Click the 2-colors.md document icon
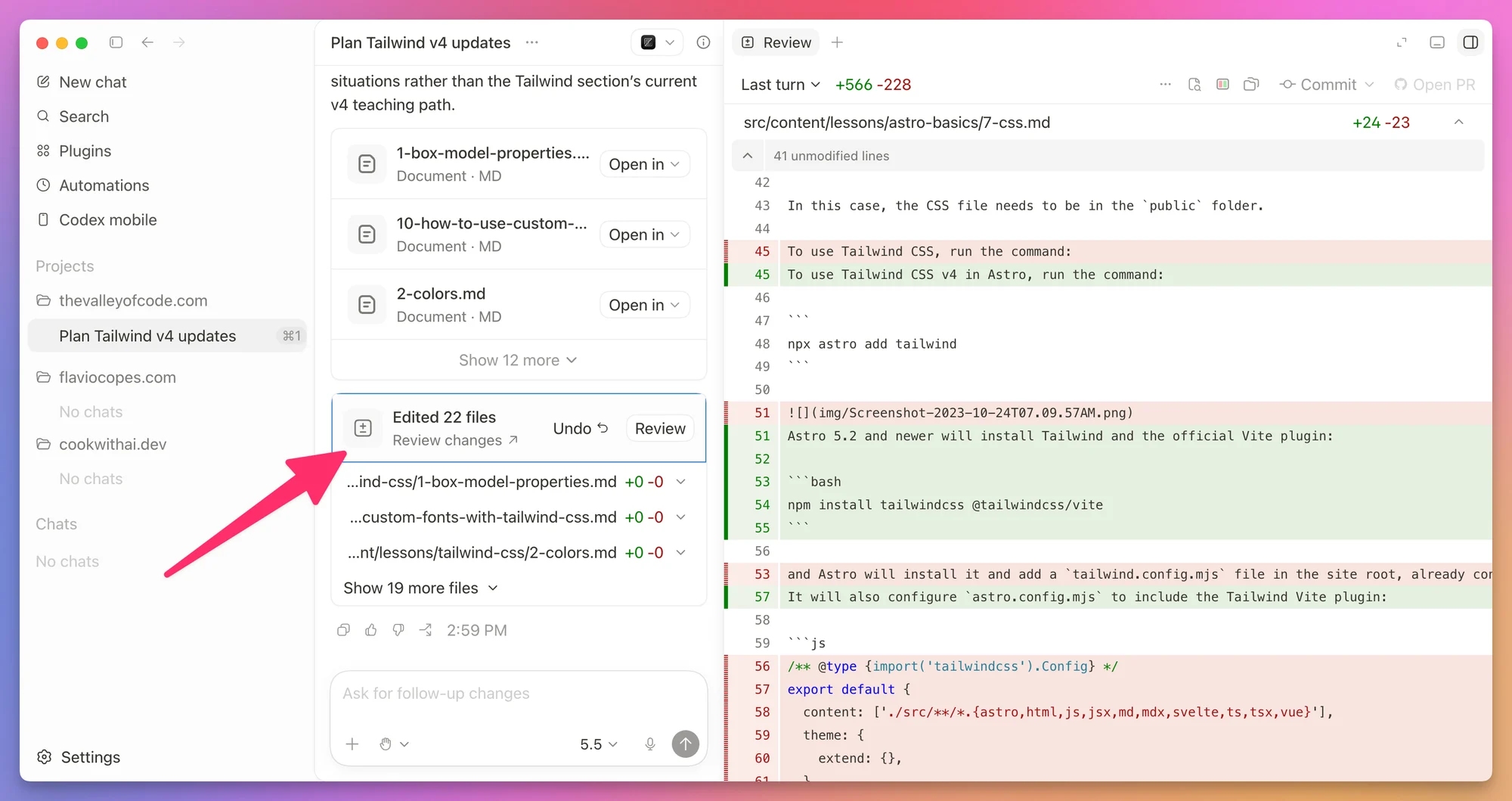1512x801 pixels. [367, 305]
